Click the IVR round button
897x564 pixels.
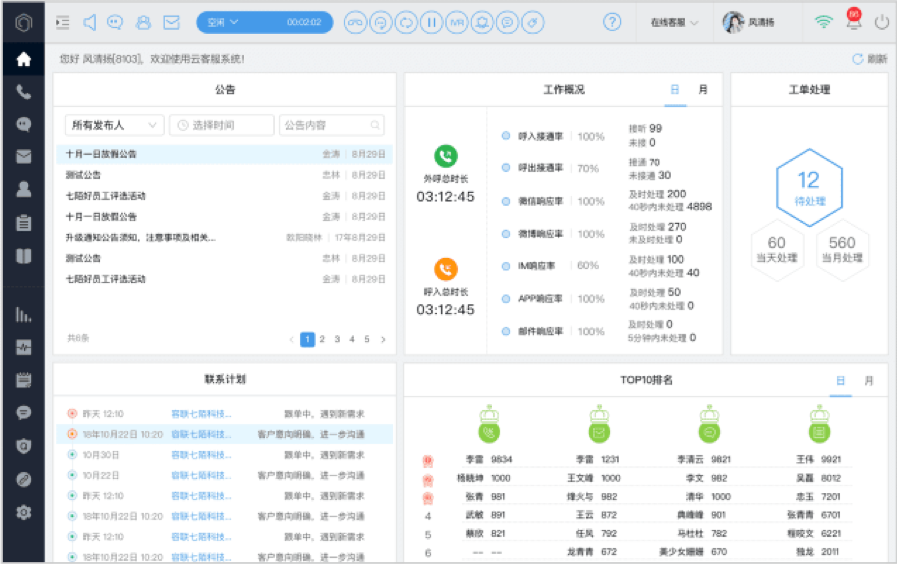point(457,22)
